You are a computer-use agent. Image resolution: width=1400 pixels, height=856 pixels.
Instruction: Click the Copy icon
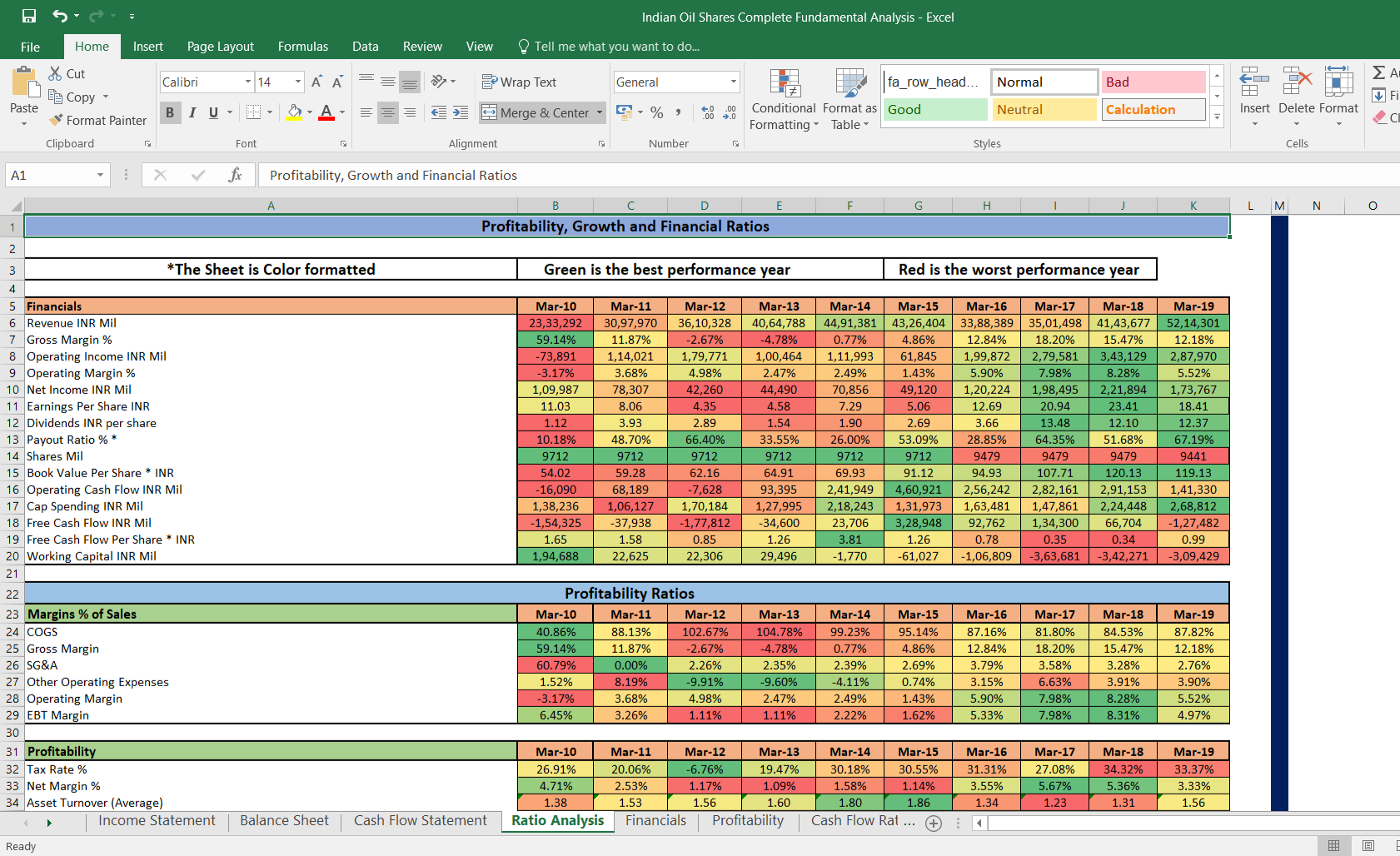[x=56, y=97]
